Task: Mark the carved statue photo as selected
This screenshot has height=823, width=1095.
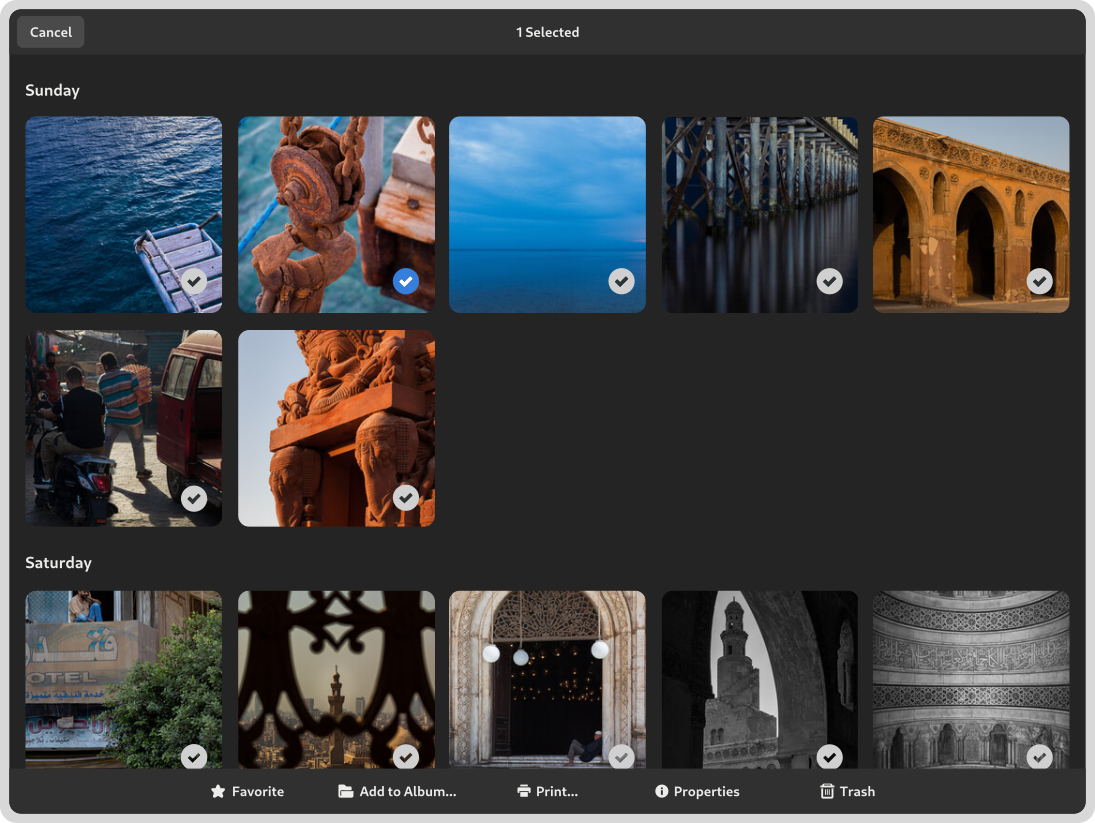Action: coord(405,497)
